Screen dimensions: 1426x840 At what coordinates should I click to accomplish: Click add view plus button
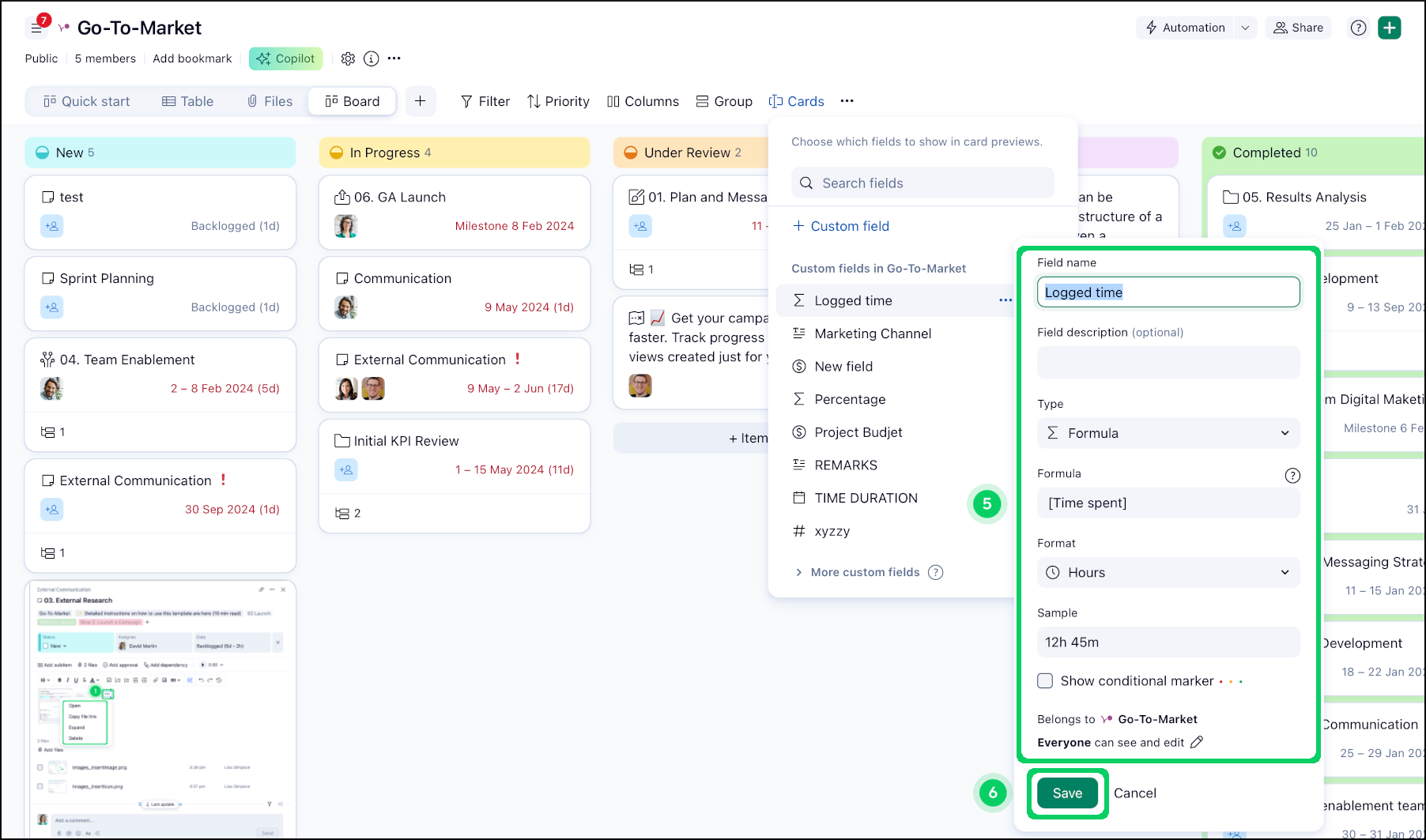click(x=421, y=101)
